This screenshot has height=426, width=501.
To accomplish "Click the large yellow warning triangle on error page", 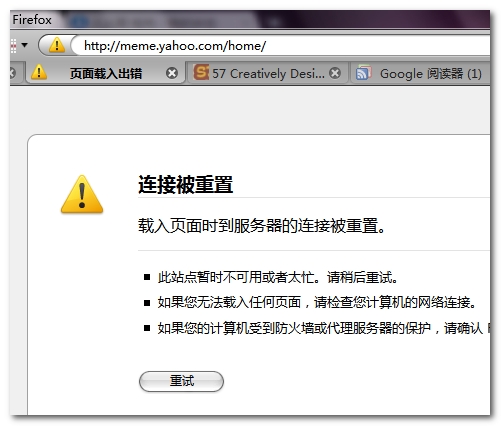I will [82, 194].
